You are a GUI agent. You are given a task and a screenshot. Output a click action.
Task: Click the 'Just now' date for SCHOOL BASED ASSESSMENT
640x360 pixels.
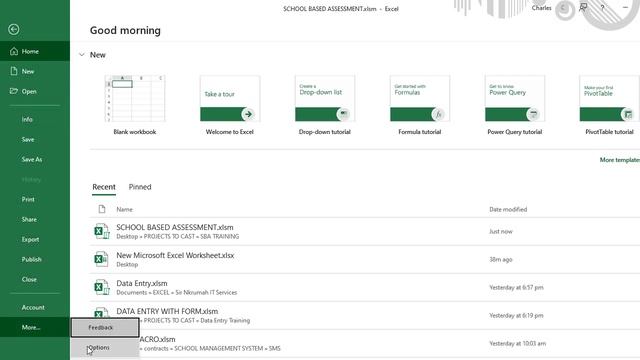click(x=500, y=231)
